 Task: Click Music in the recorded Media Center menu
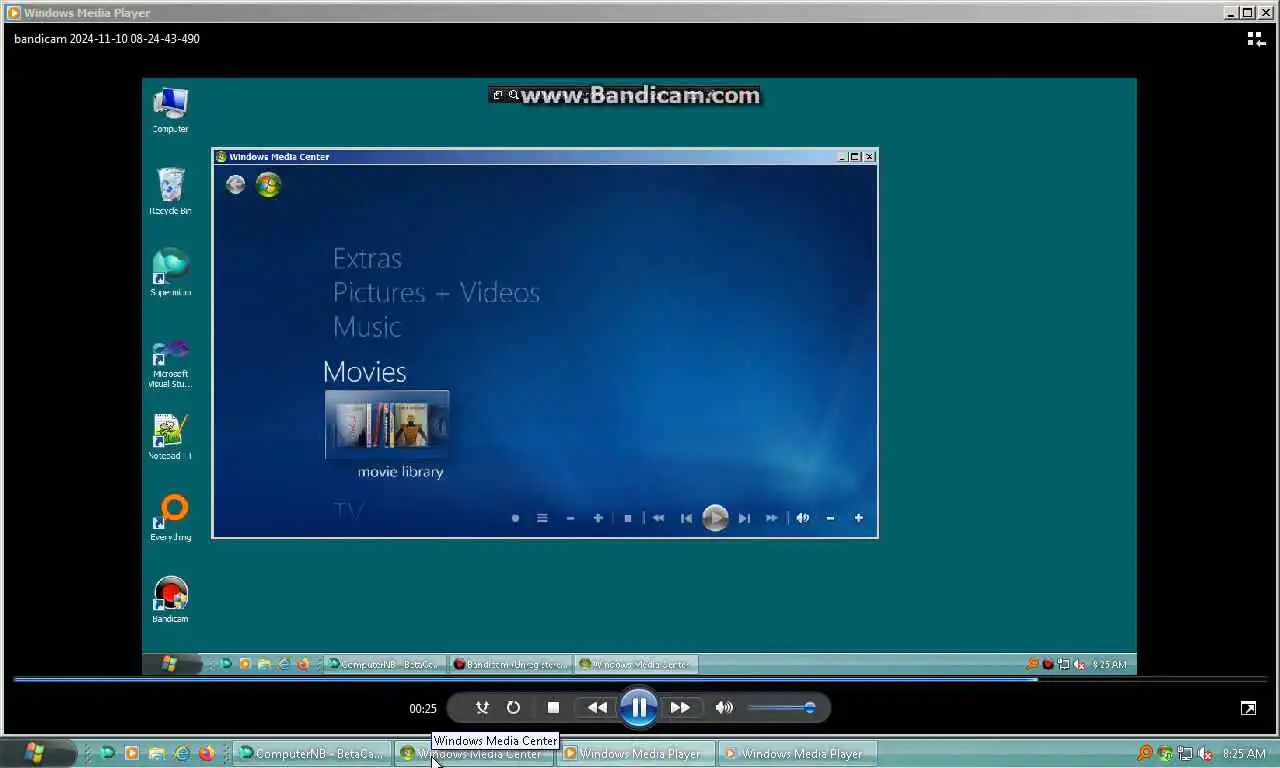(x=367, y=327)
